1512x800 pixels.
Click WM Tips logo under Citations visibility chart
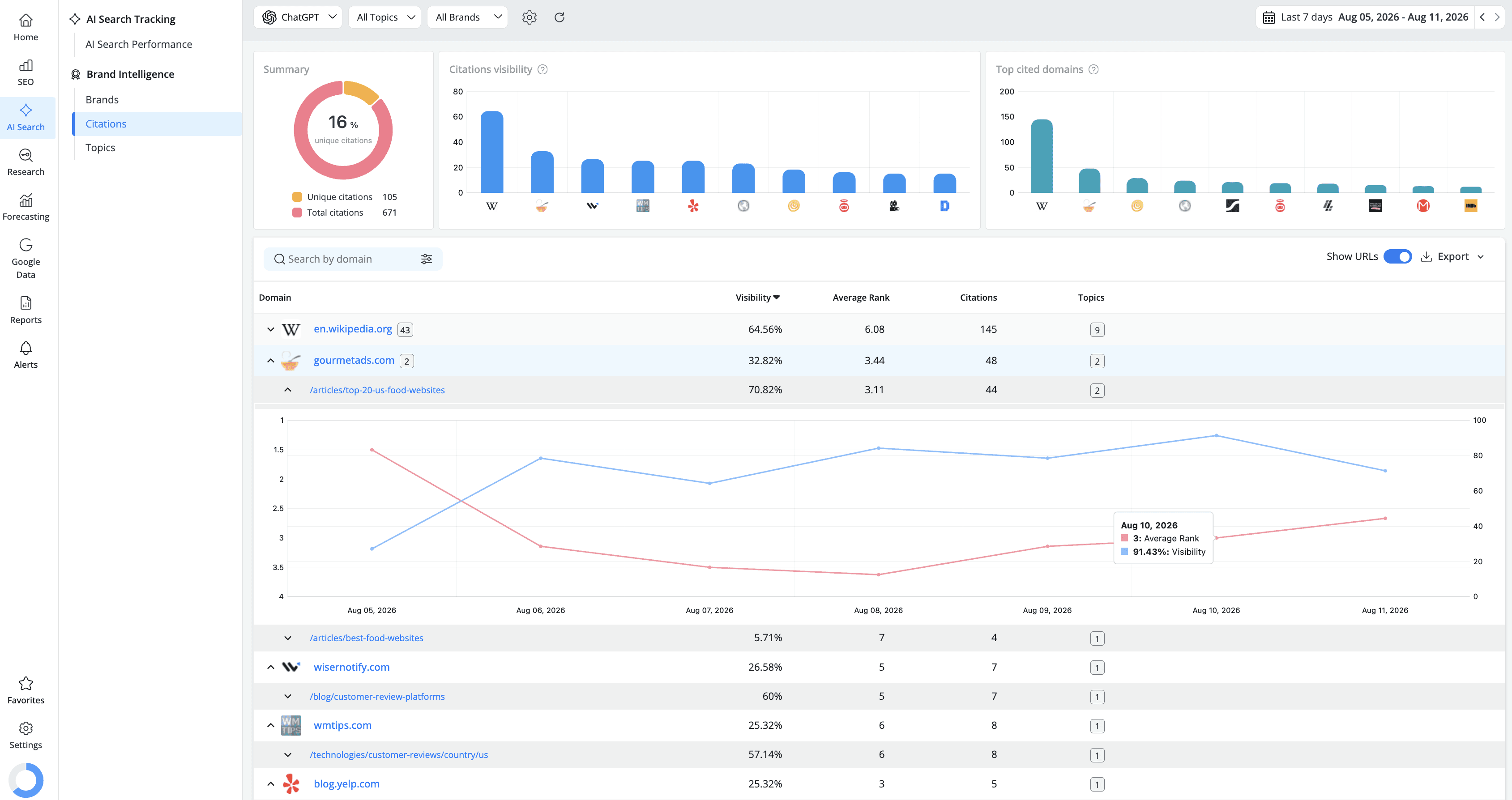[x=643, y=206]
